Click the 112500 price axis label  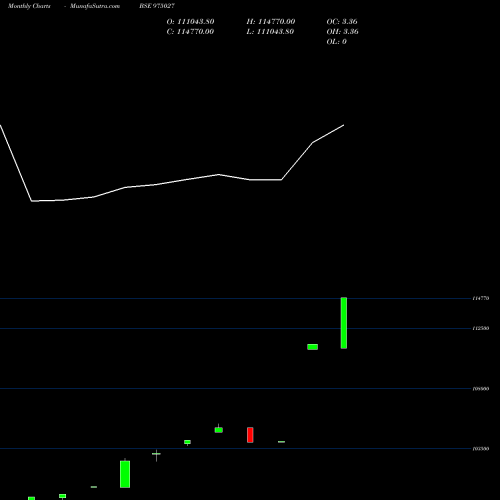pyautogui.click(x=481, y=328)
